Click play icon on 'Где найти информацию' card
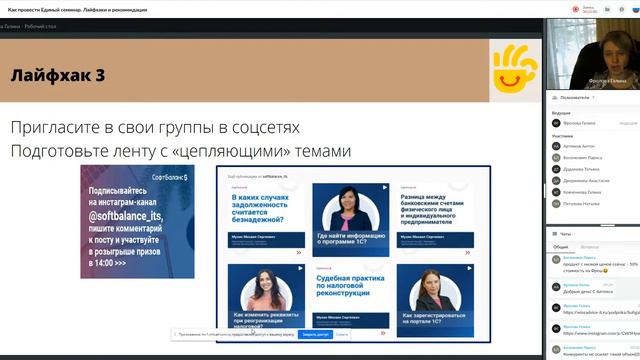The image size is (640, 360). [384, 187]
